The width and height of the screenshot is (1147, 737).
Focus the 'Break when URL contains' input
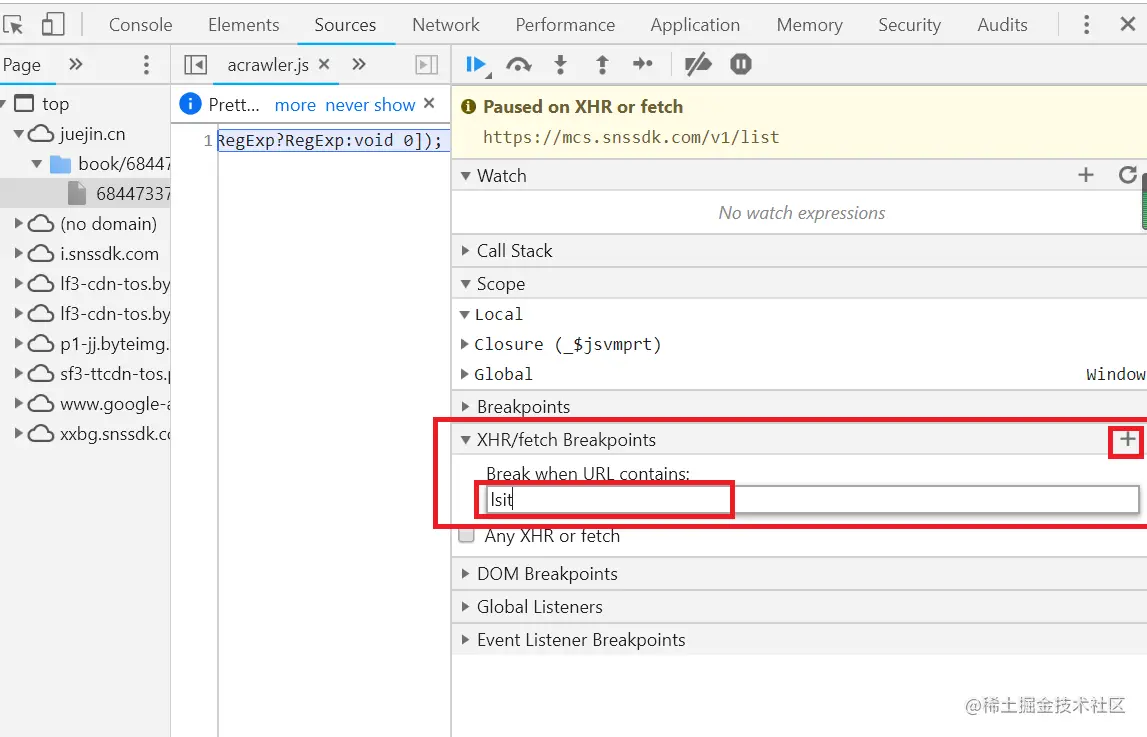tap(811, 499)
